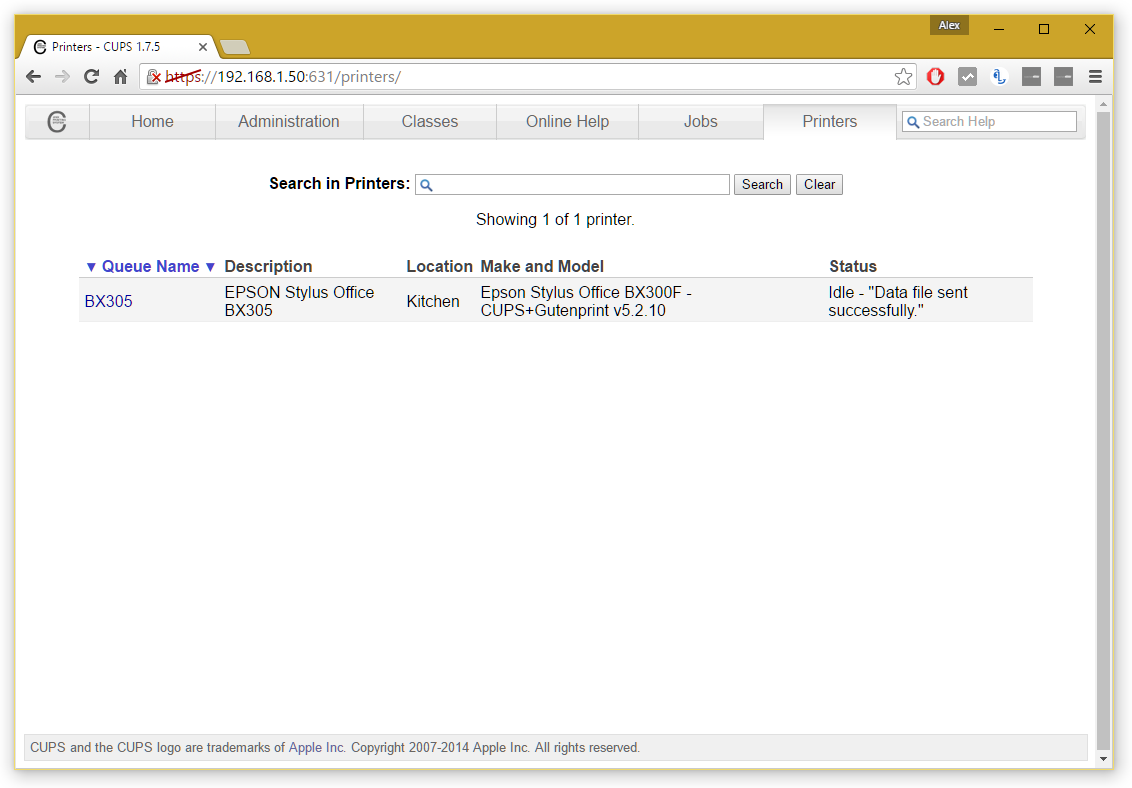Click the Search button
1132x788 pixels.
pyautogui.click(x=762, y=185)
